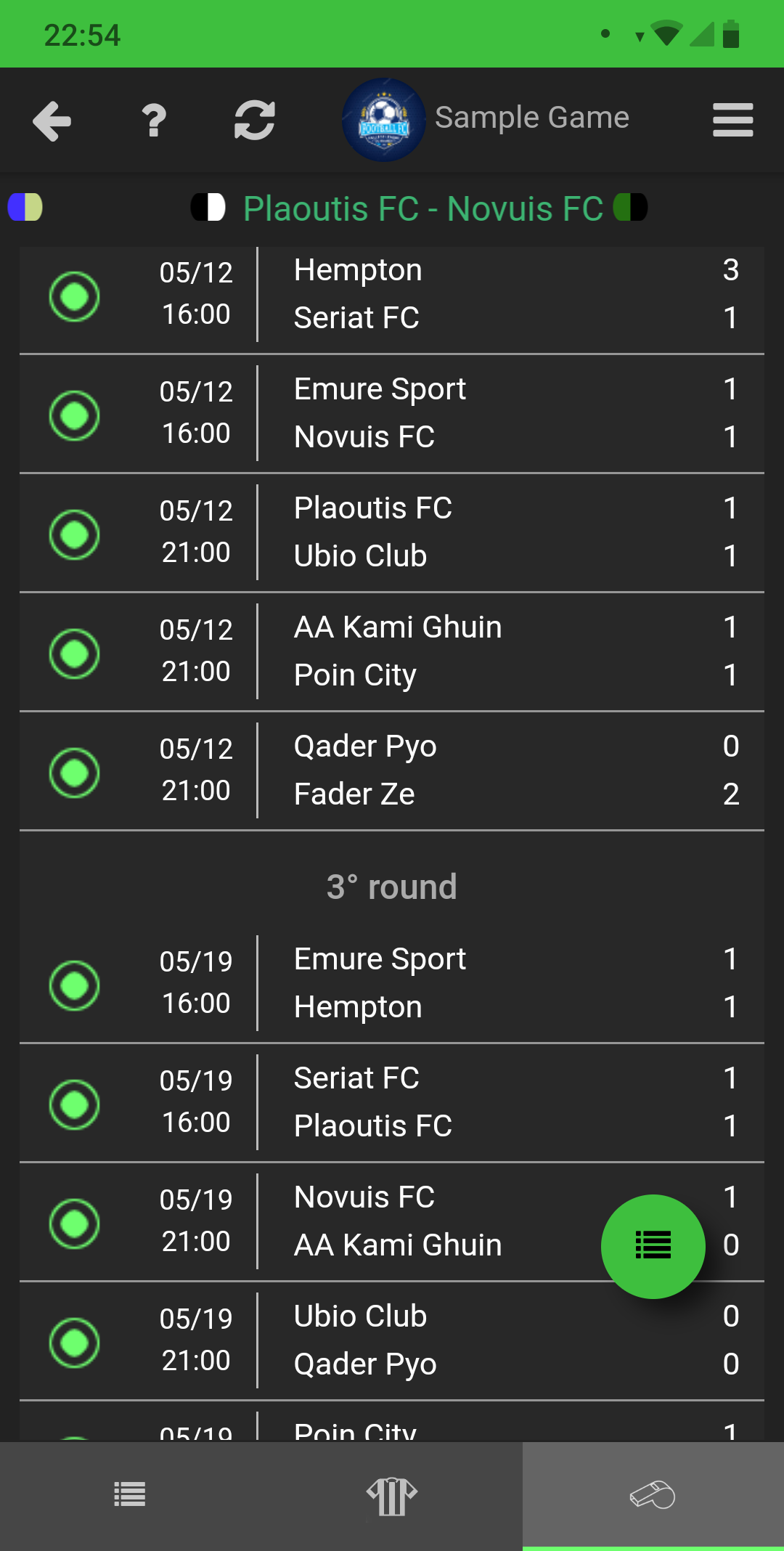Refresh results using the sync icon
This screenshot has height=1551, width=784.
(255, 121)
